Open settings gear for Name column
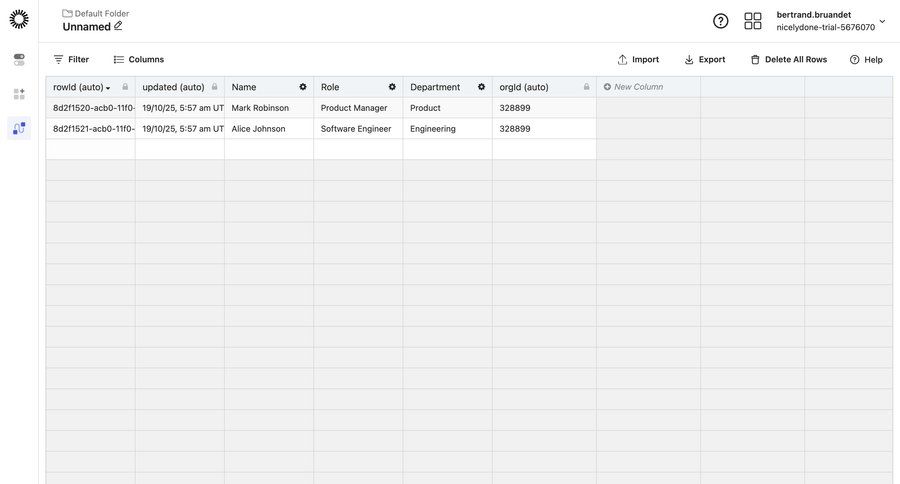Screen dimensions: 900x484 coord(303,87)
